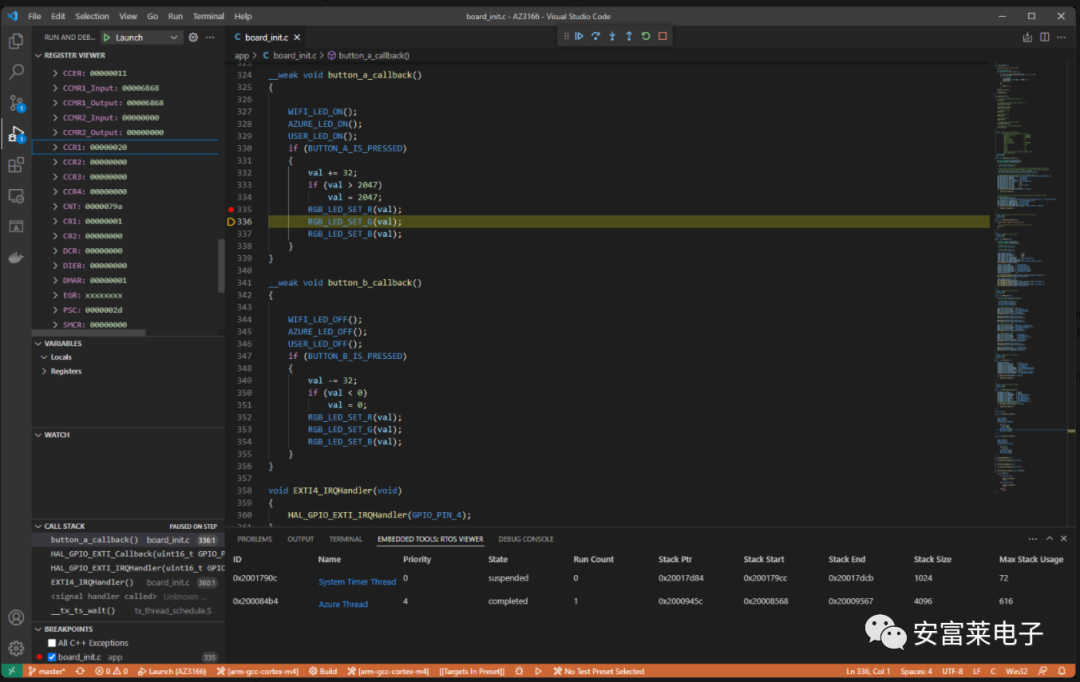Restart the debug session
1080x682 pixels.
(x=645, y=37)
